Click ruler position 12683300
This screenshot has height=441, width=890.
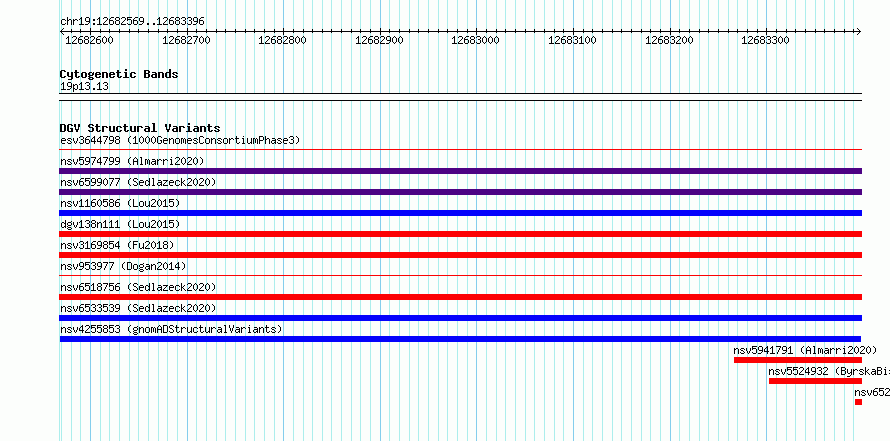766,40
